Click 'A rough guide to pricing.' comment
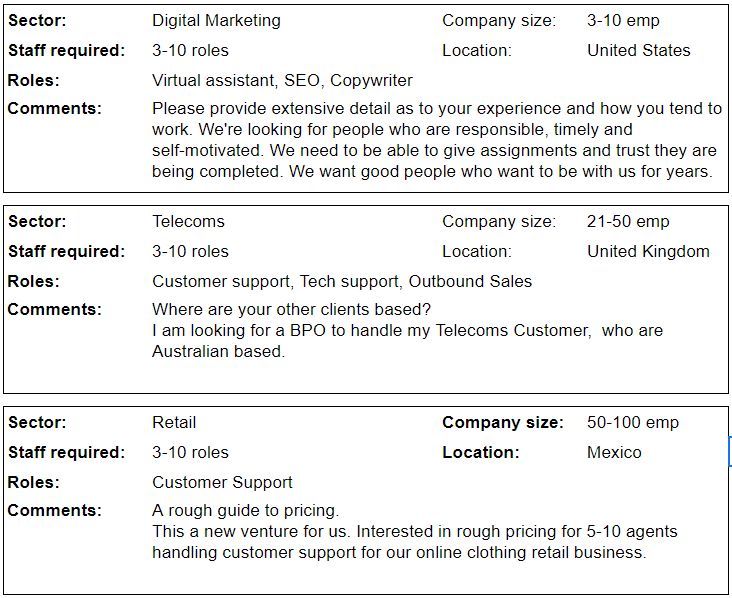The width and height of the screenshot is (732, 598). (x=246, y=510)
